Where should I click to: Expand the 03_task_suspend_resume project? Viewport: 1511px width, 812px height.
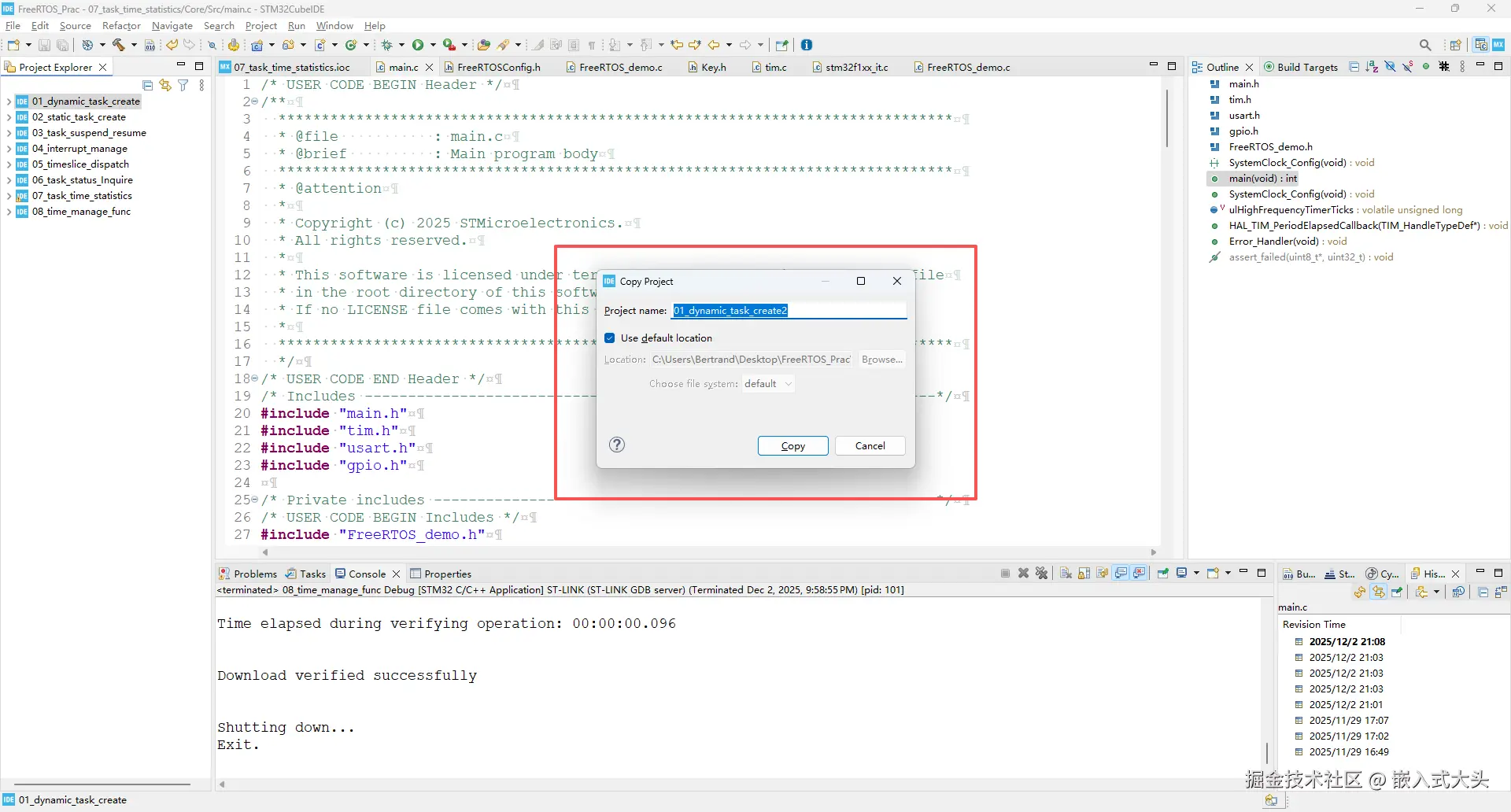[9, 133]
